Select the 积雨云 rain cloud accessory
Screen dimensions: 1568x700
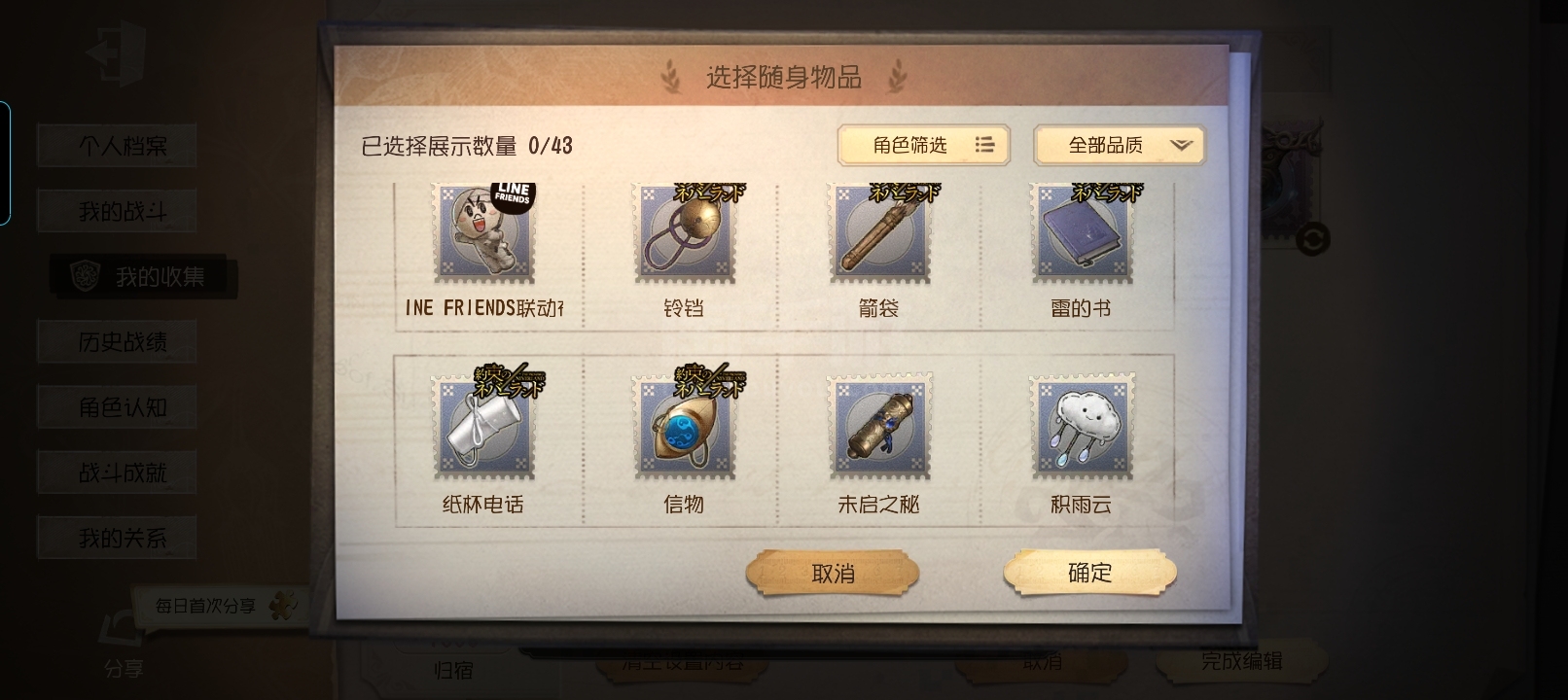tap(1081, 427)
